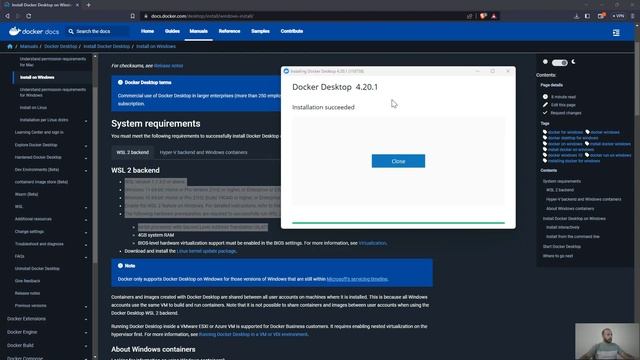The height and width of the screenshot is (360, 640).
Task: Click the search magnifier icon
Action: point(71,31)
